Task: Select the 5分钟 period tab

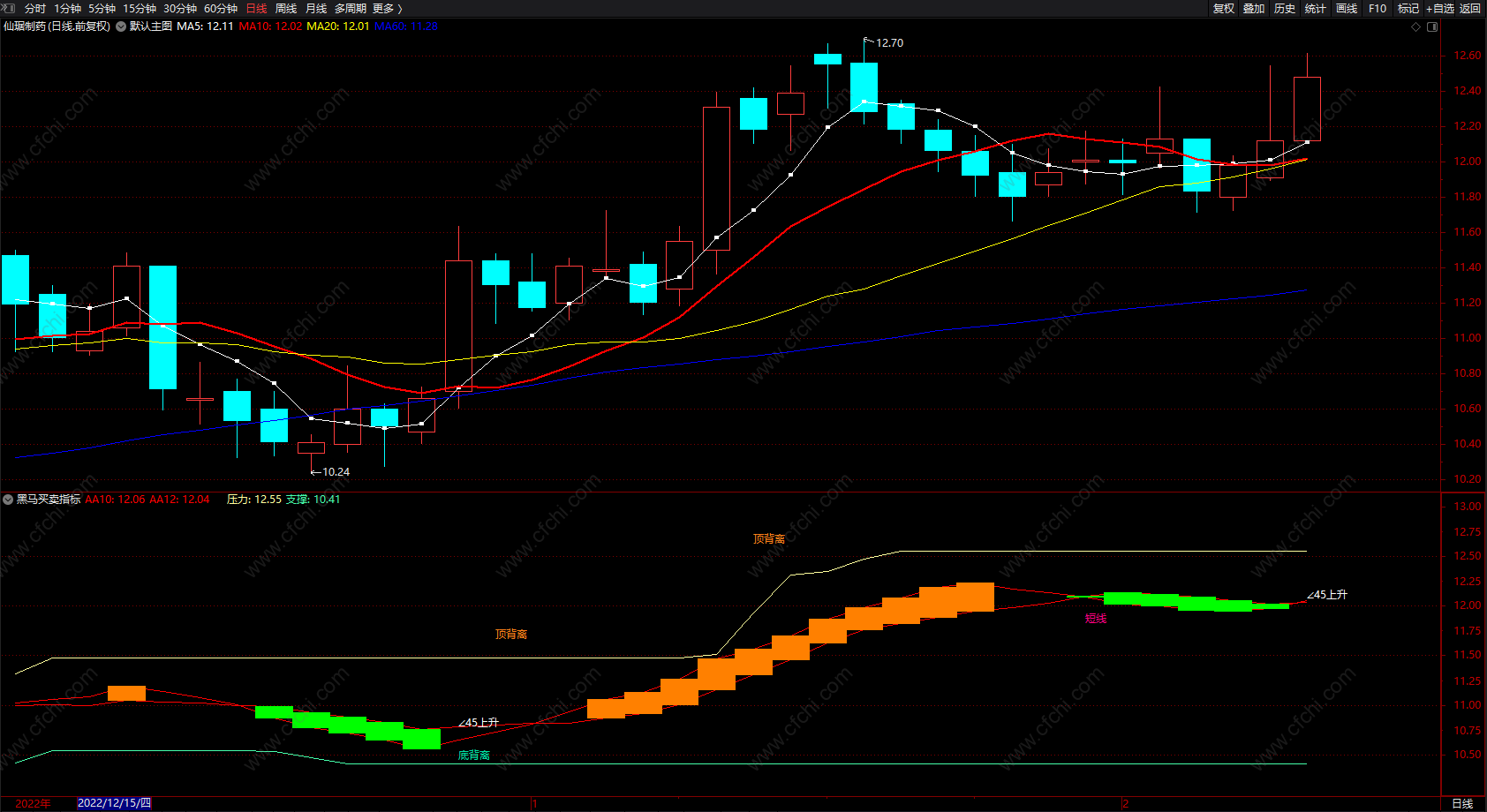Action: (x=102, y=9)
